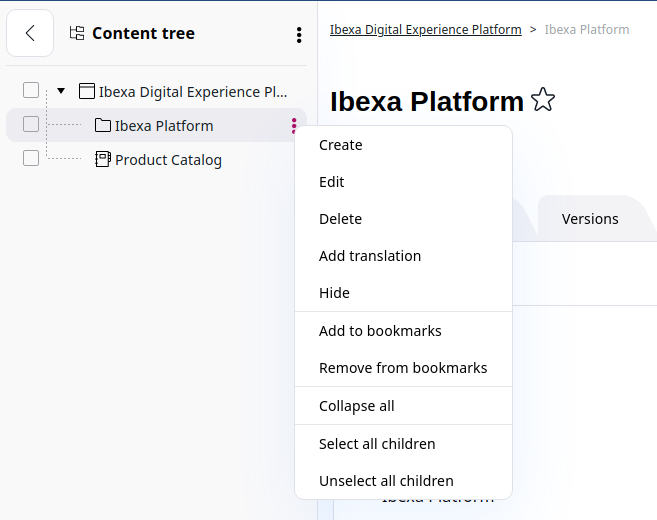Click Add translation in the context menu
This screenshot has height=520, width=657.
[x=370, y=256]
